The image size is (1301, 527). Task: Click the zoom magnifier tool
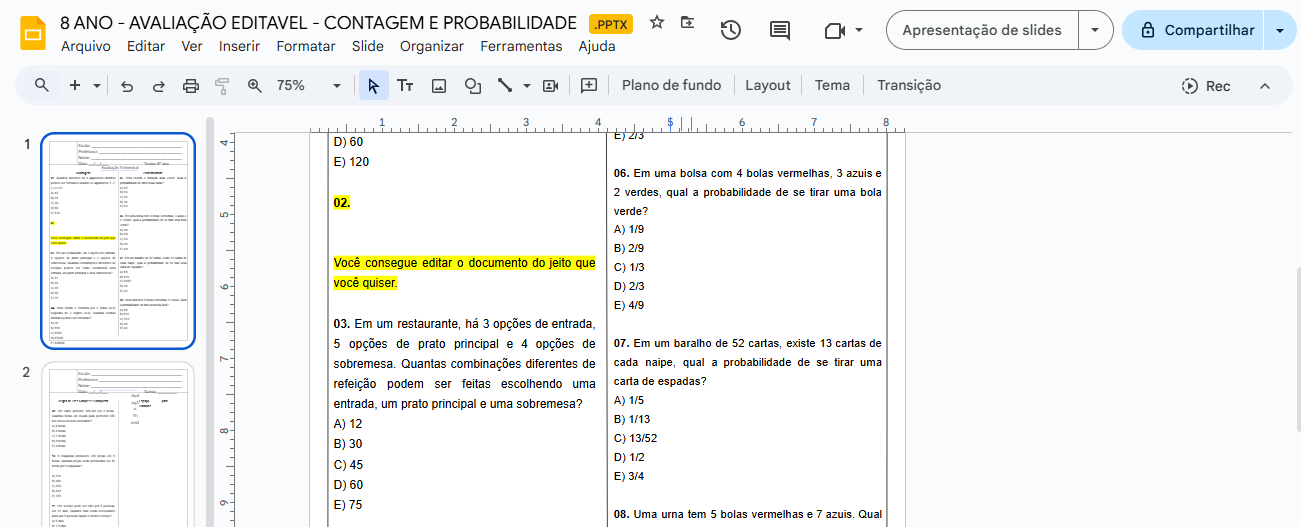[254, 86]
